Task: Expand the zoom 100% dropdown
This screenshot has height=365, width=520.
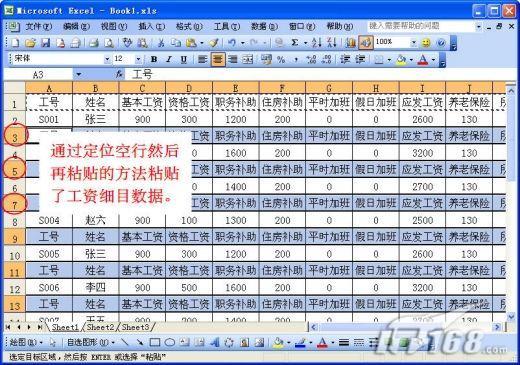Action: tap(413, 43)
